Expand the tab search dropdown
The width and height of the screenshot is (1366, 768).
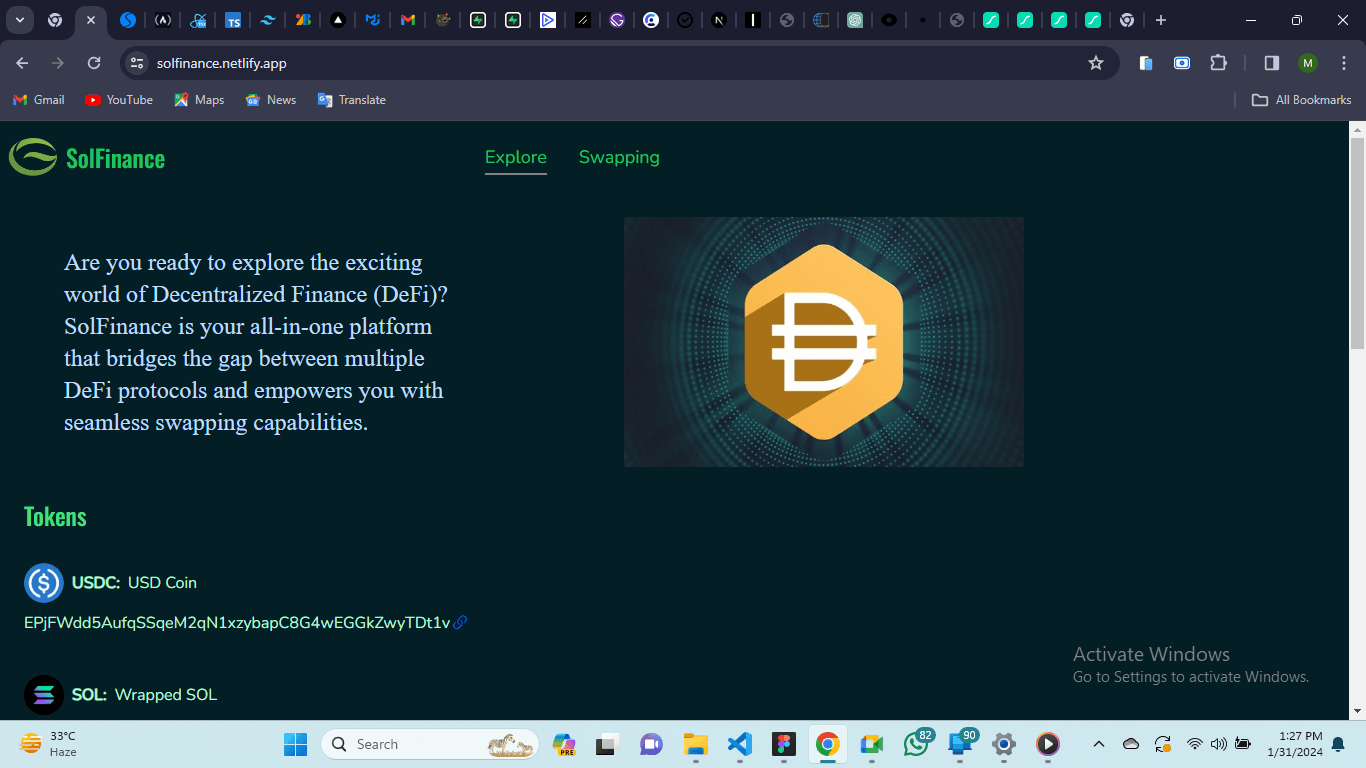[20, 20]
